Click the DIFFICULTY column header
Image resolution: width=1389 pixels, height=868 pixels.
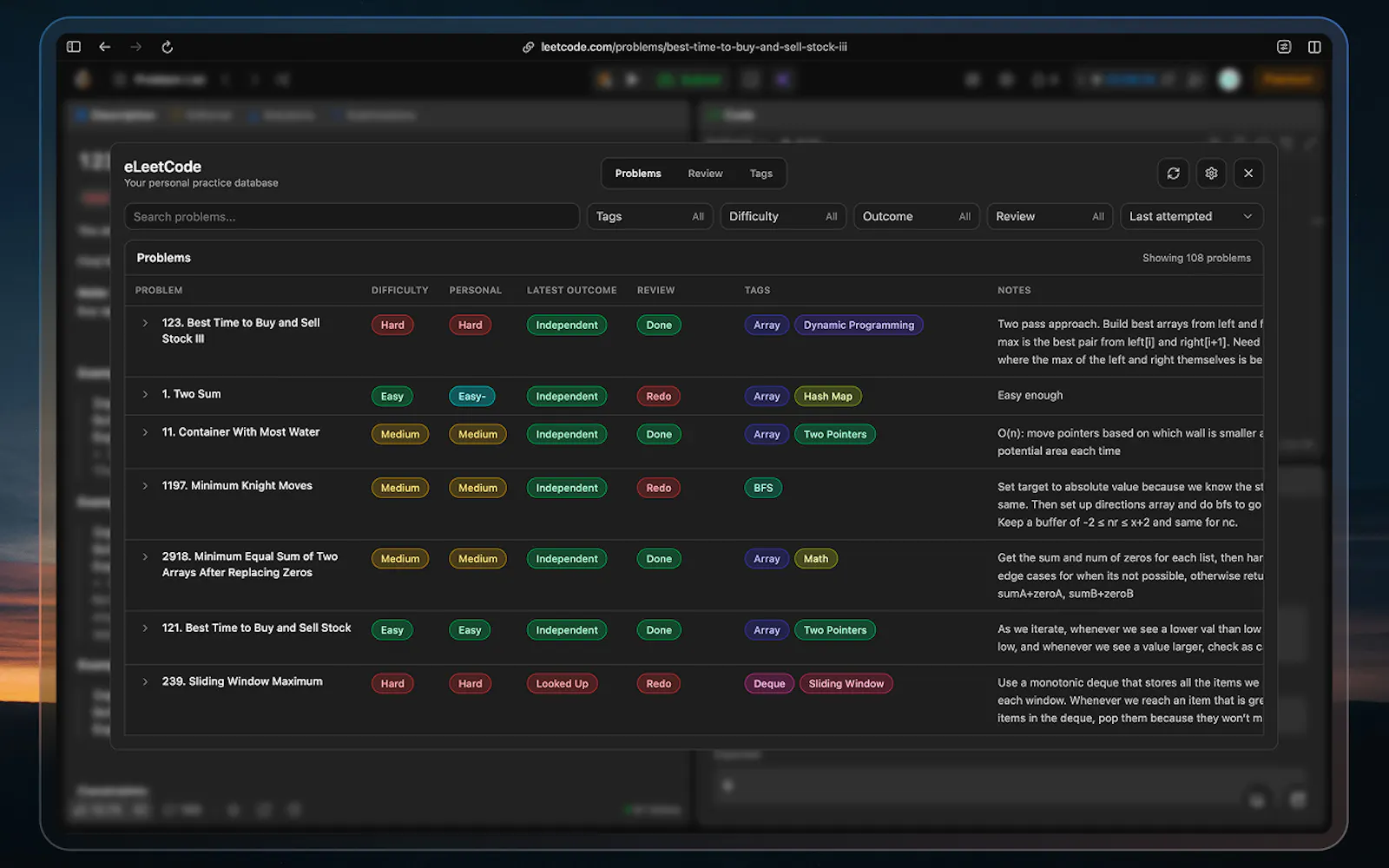(400, 291)
